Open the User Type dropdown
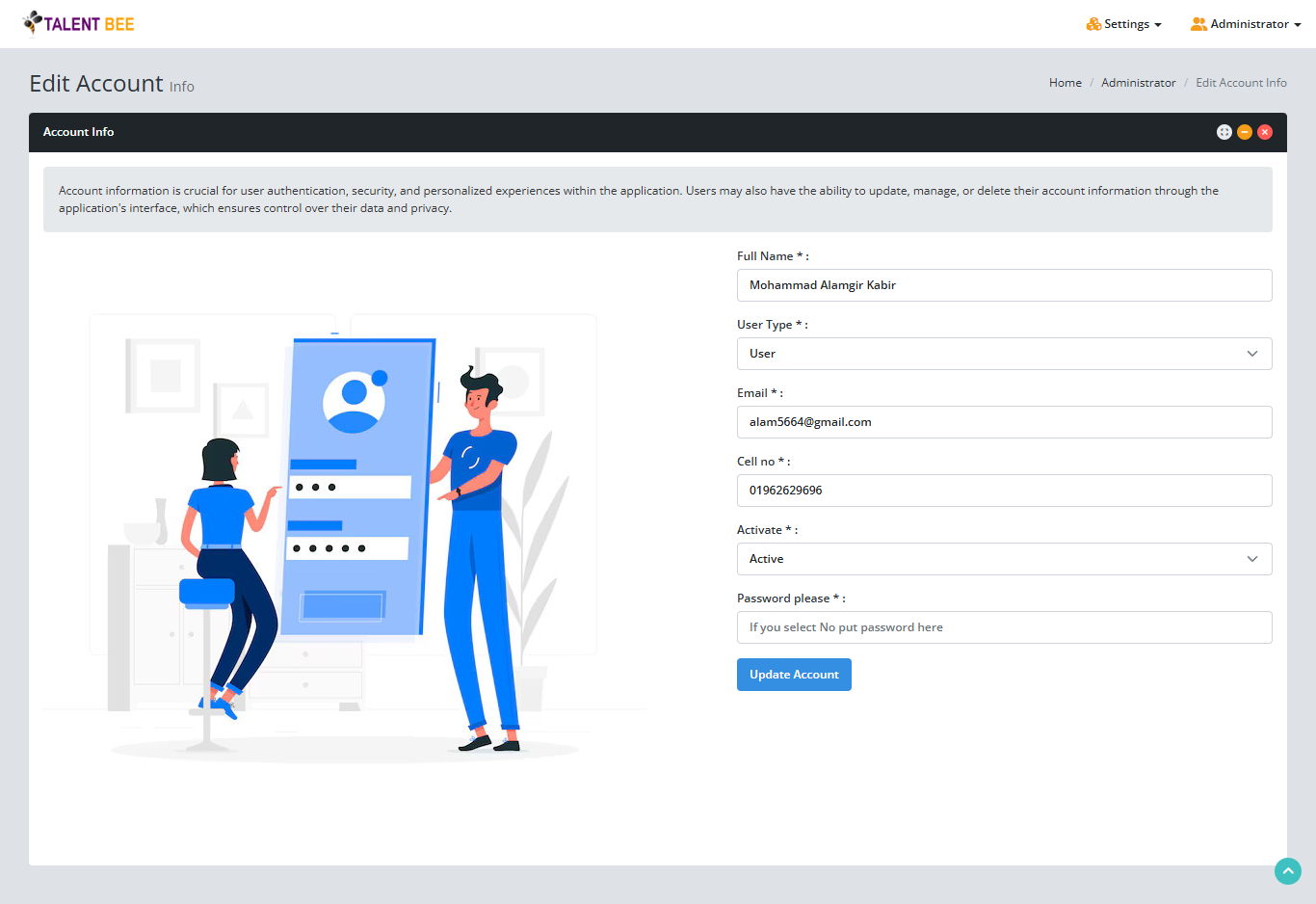Screen dimensions: 1316x904 pos(1004,354)
